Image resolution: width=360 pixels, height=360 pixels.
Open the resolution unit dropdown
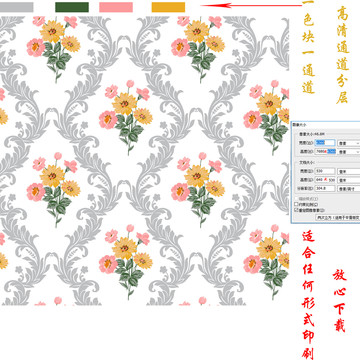point(349,189)
